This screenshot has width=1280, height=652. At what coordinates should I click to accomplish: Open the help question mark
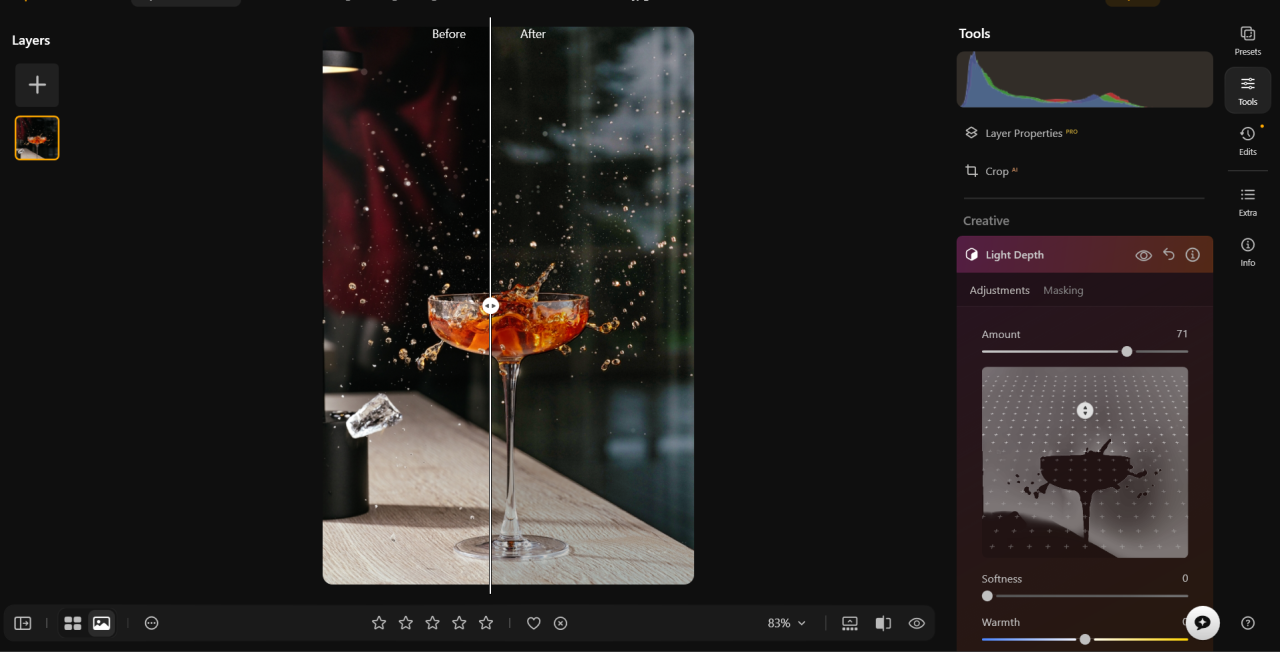(x=1248, y=622)
